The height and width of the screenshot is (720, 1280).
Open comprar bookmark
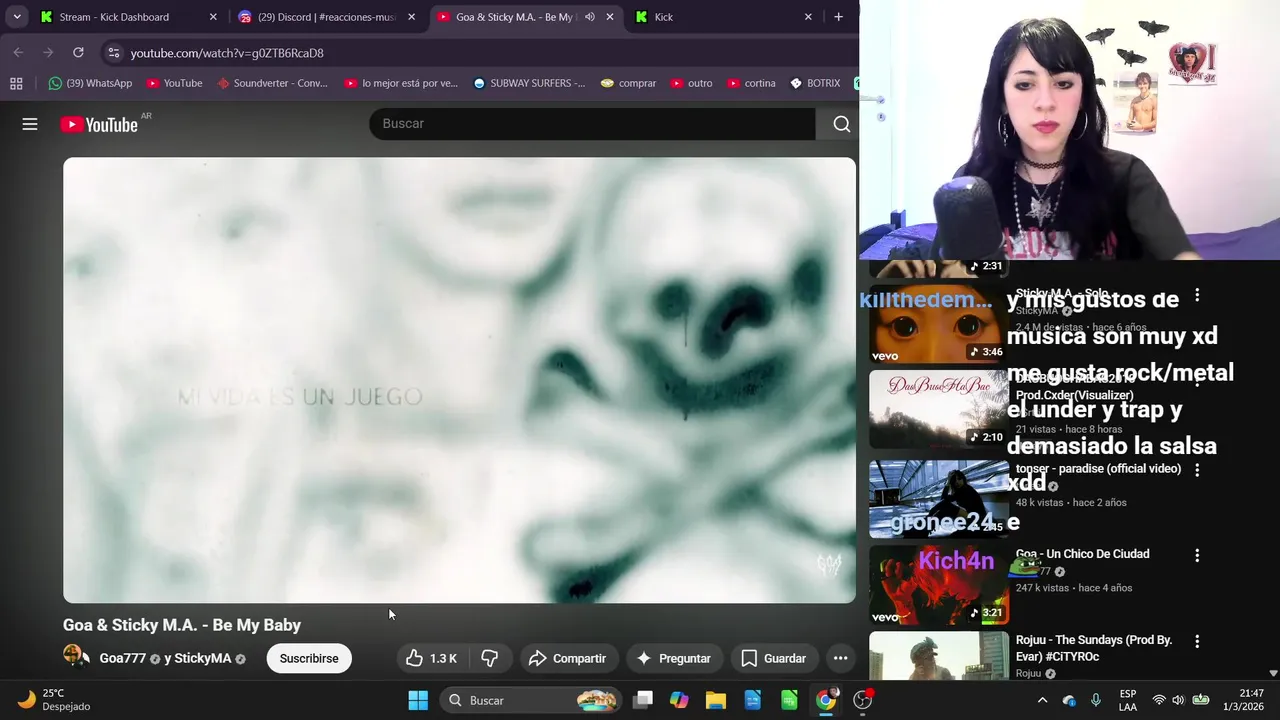coord(628,83)
